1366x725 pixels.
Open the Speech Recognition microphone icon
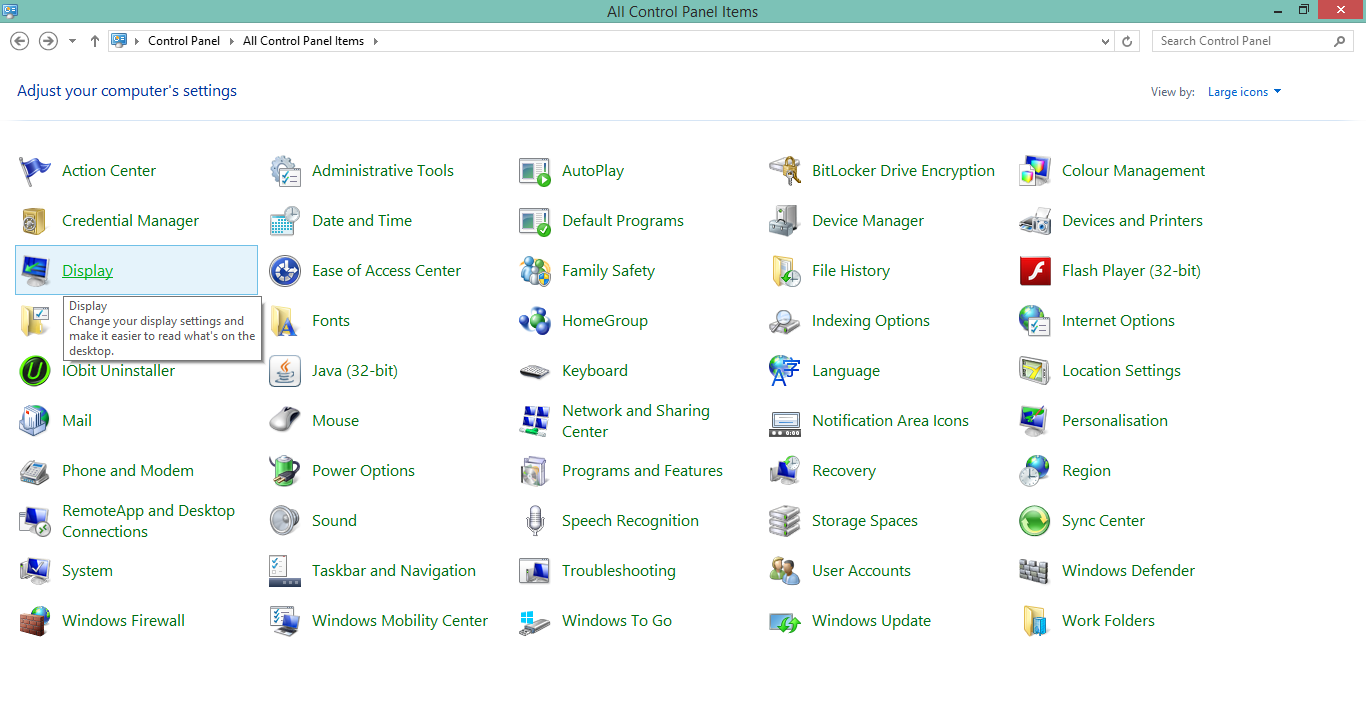tap(535, 521)
